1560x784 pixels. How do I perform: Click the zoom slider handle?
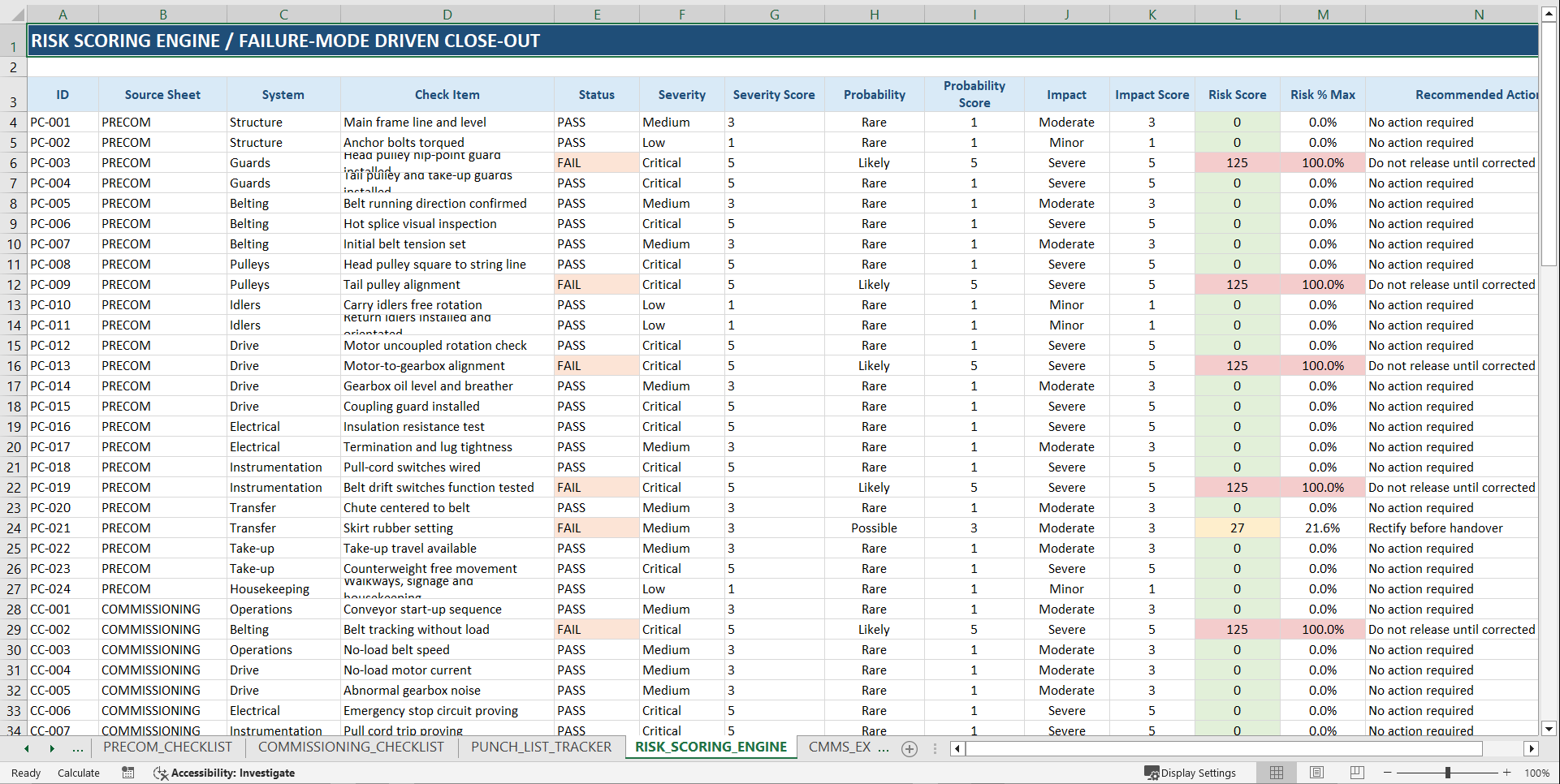point(1448,773)
